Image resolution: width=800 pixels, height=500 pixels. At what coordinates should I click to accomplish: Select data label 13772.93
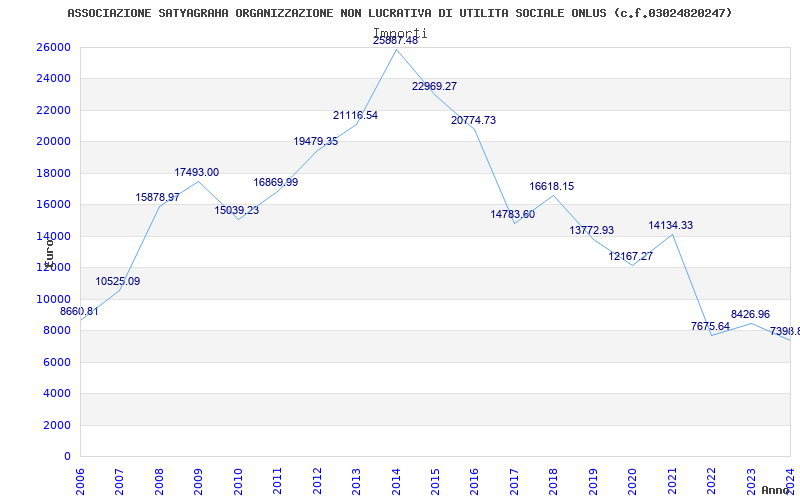tap(591, 230)
